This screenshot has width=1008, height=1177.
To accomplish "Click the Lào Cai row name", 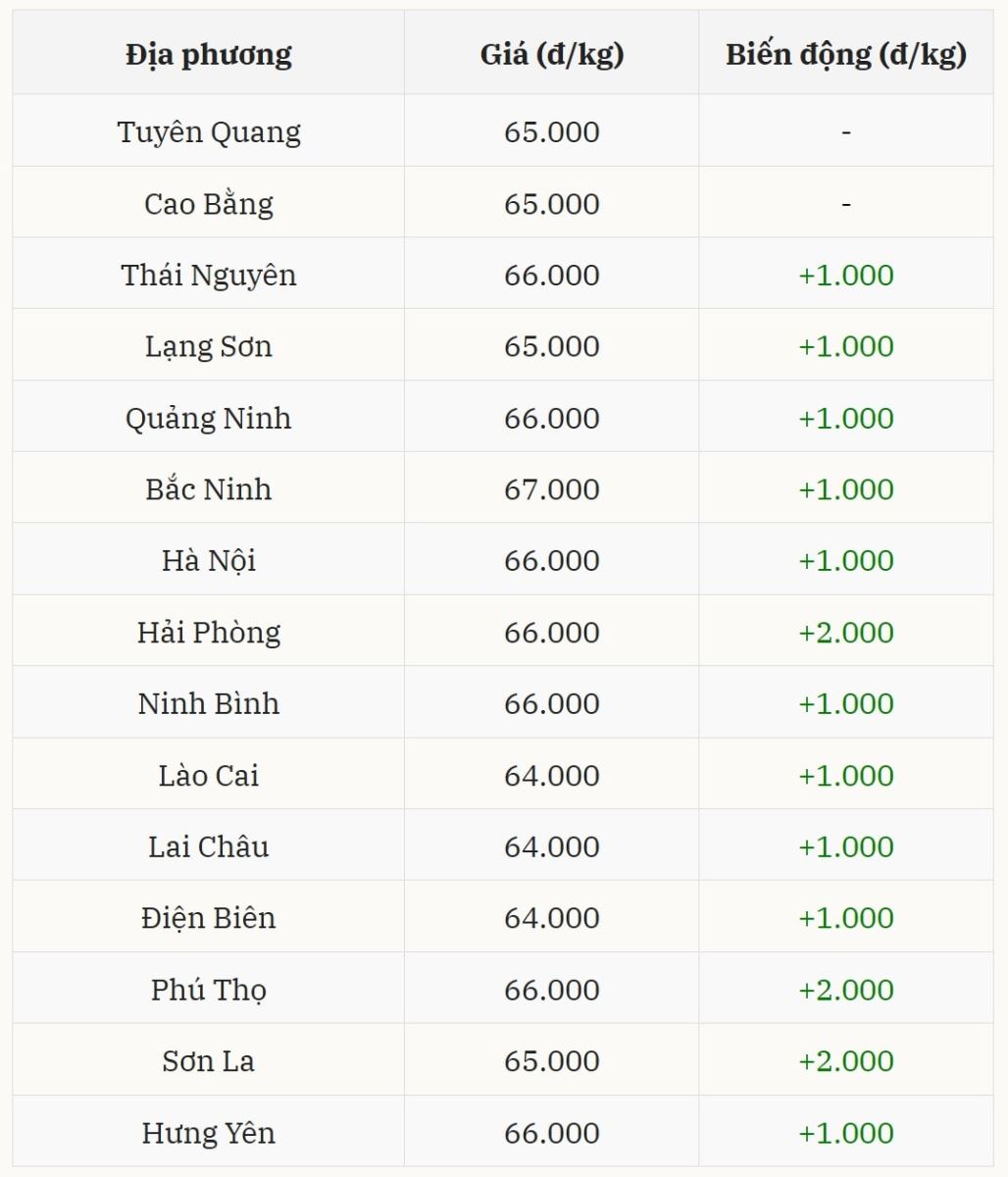I will coord(208,775).
